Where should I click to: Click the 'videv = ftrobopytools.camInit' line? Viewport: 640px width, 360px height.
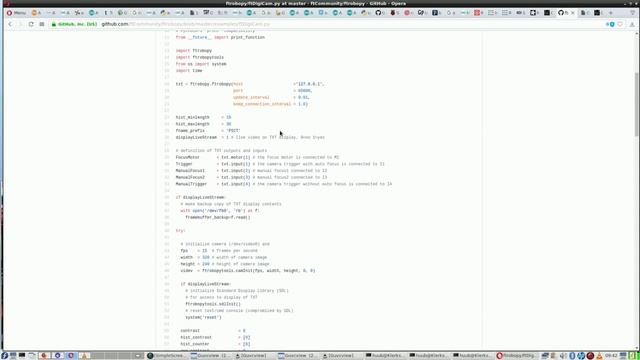coord(248,271)
